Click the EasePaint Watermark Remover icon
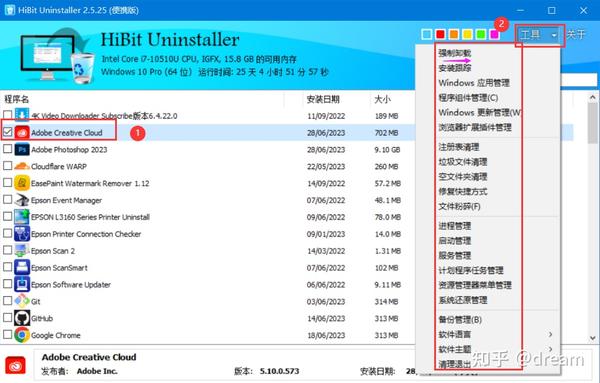The width and height of the screenshot is (600, 383). [x=22, y=183]
